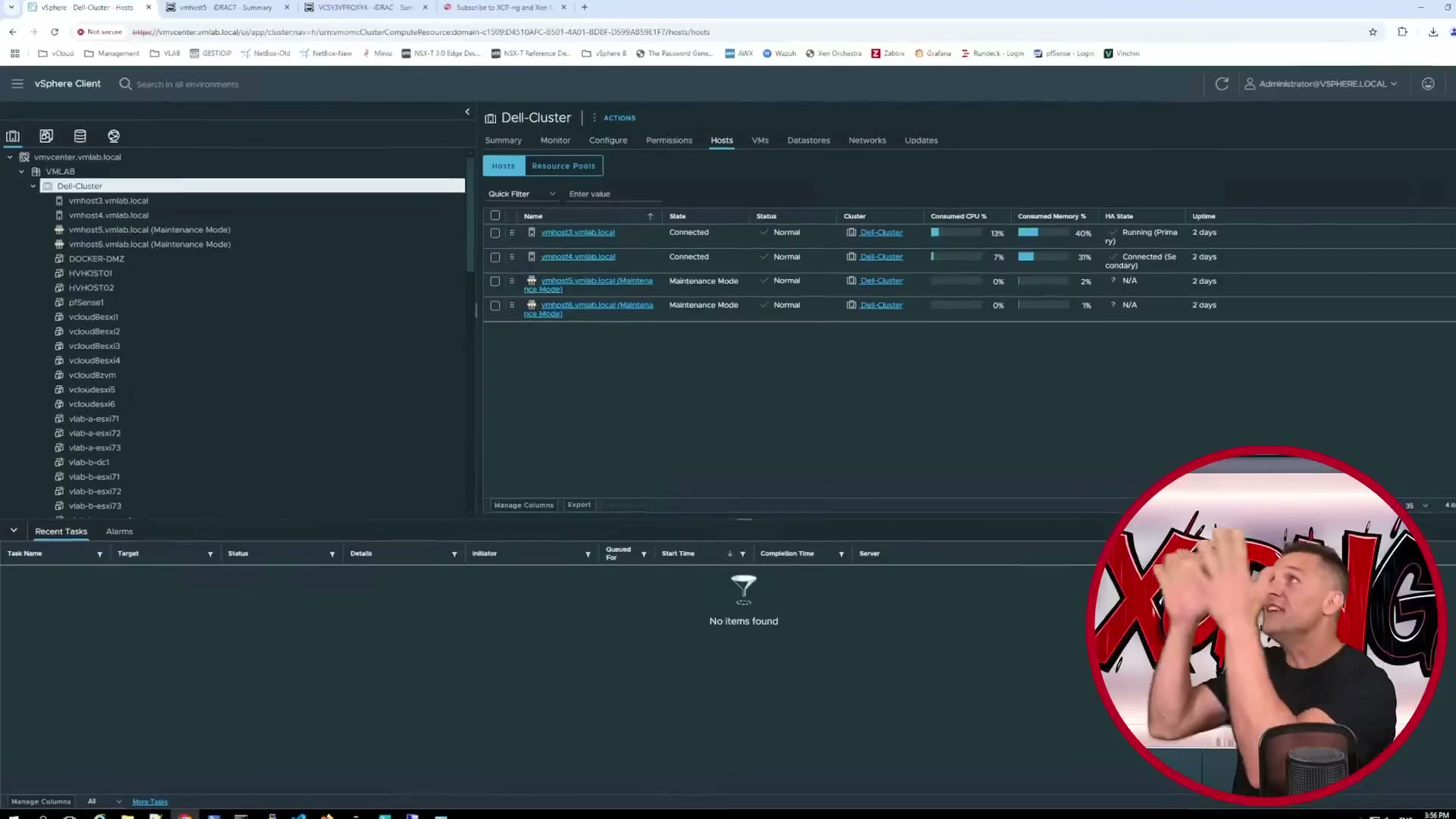
Task: Collapse the navigation sidebar panel
Action: 467,112
